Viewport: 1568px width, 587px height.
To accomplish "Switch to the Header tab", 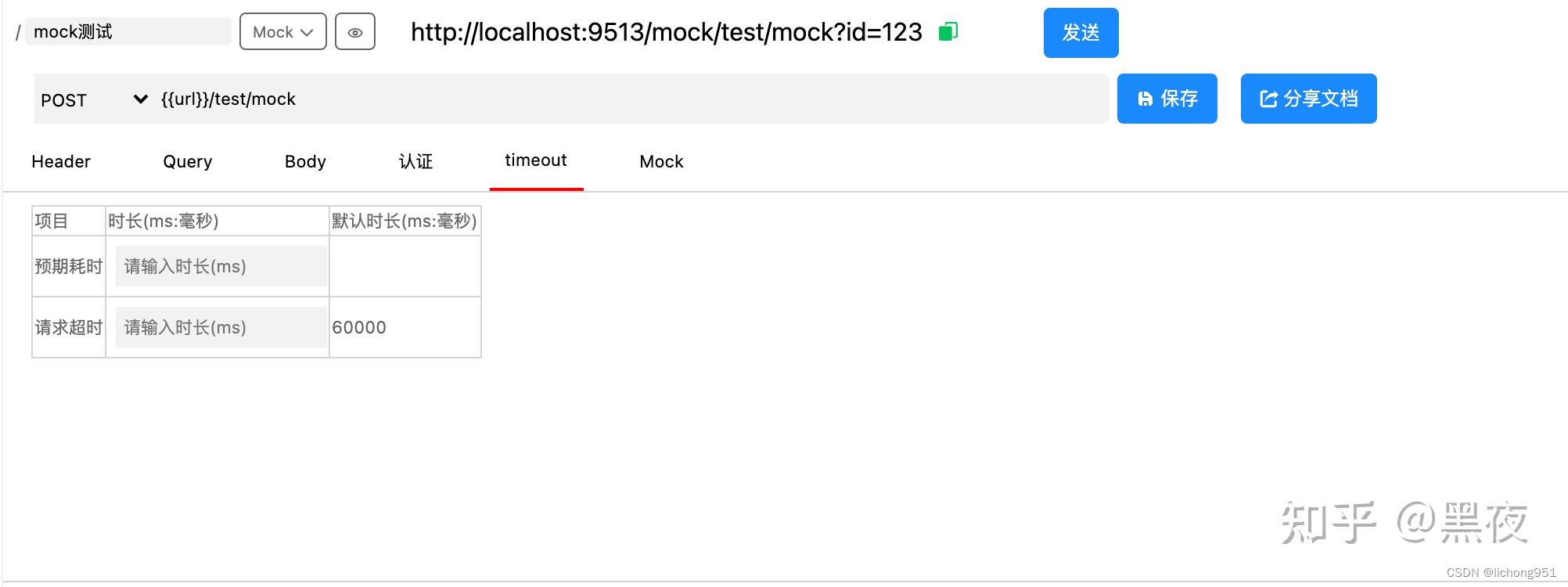I will pyautogui.click(x=61, y=161).
